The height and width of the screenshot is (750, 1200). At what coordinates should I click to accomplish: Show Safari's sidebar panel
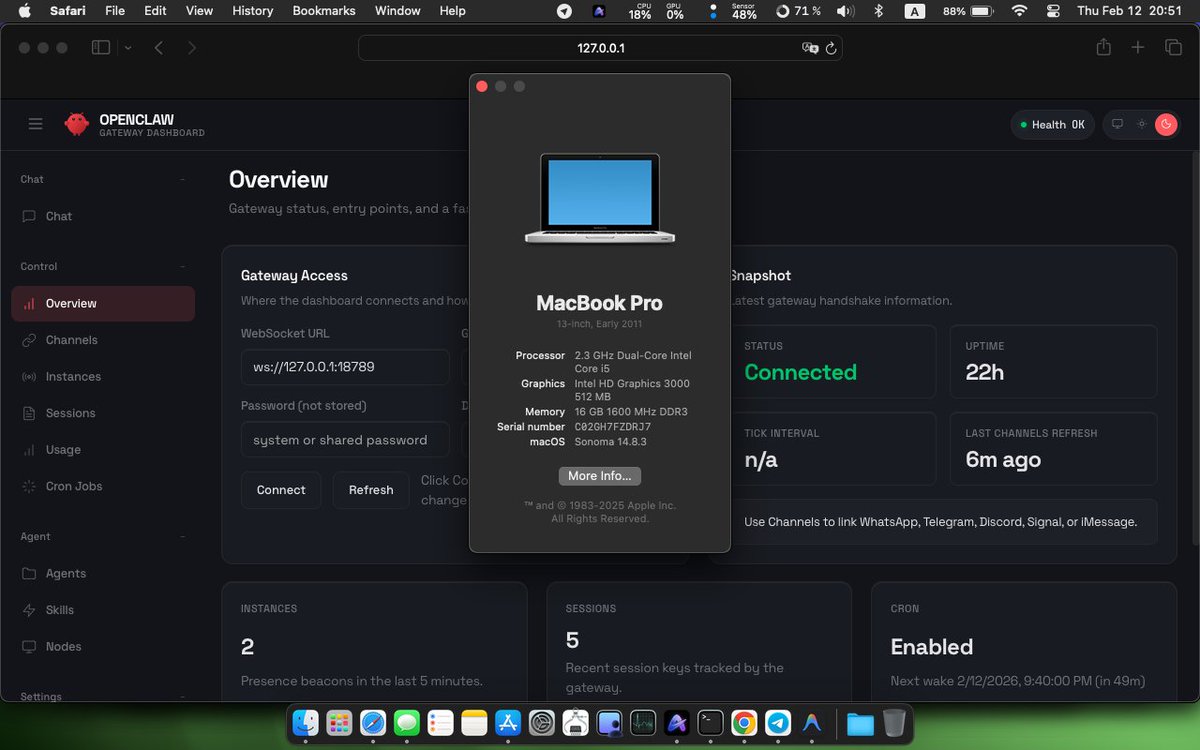point(101,47)
